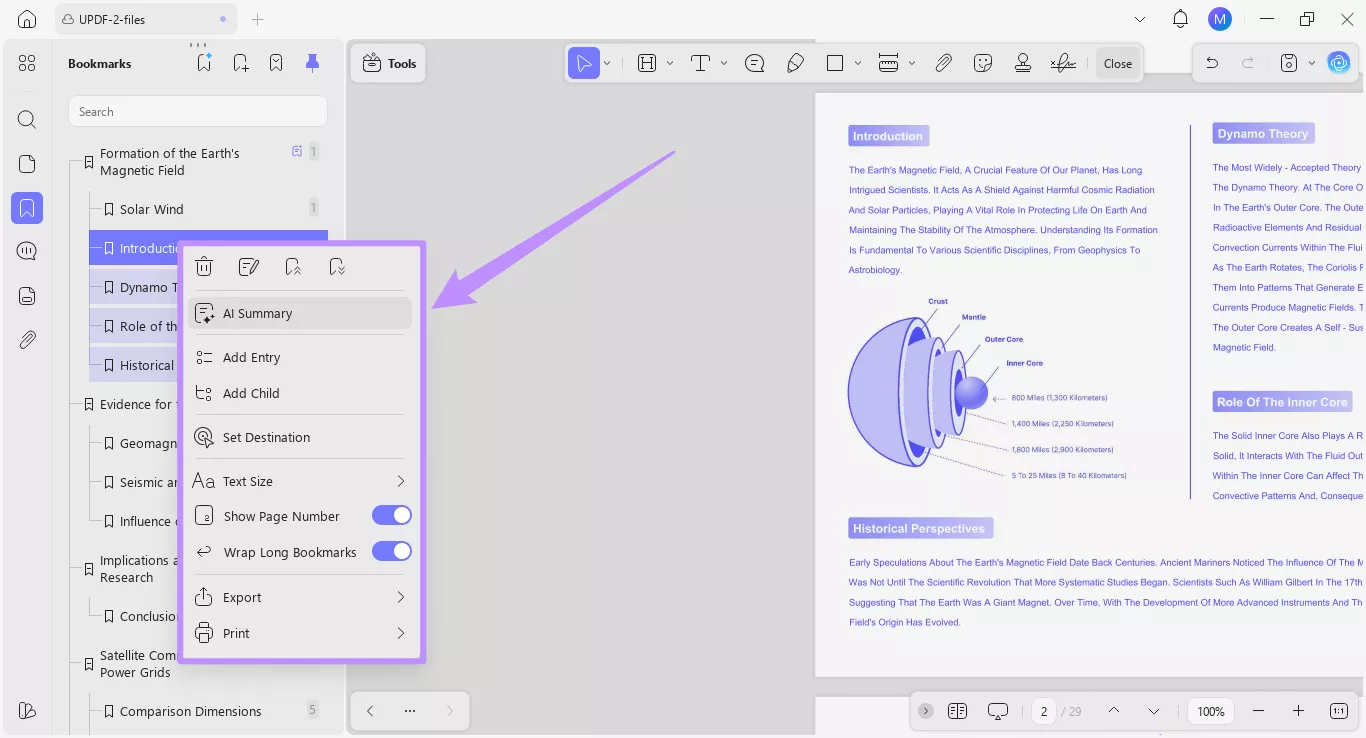
Task: Expand the shape tool dropdown arrow
Action: point(858,63)
